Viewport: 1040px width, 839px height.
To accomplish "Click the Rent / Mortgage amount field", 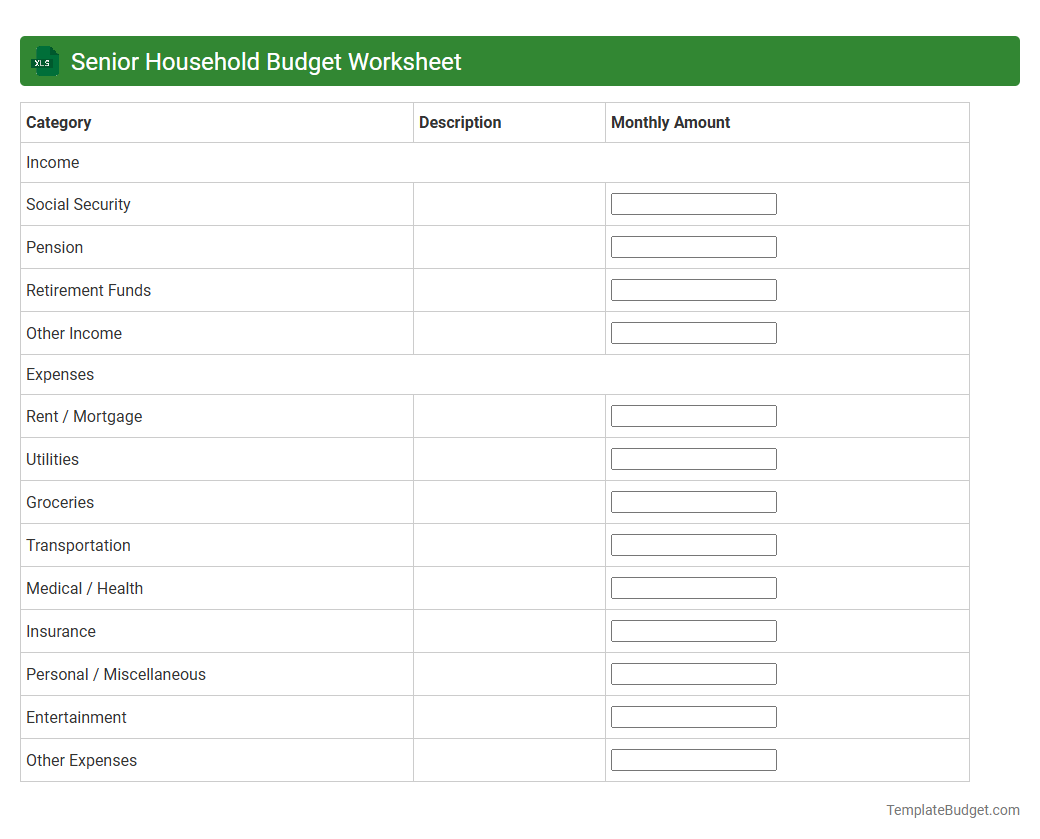I will click(693, 415).
